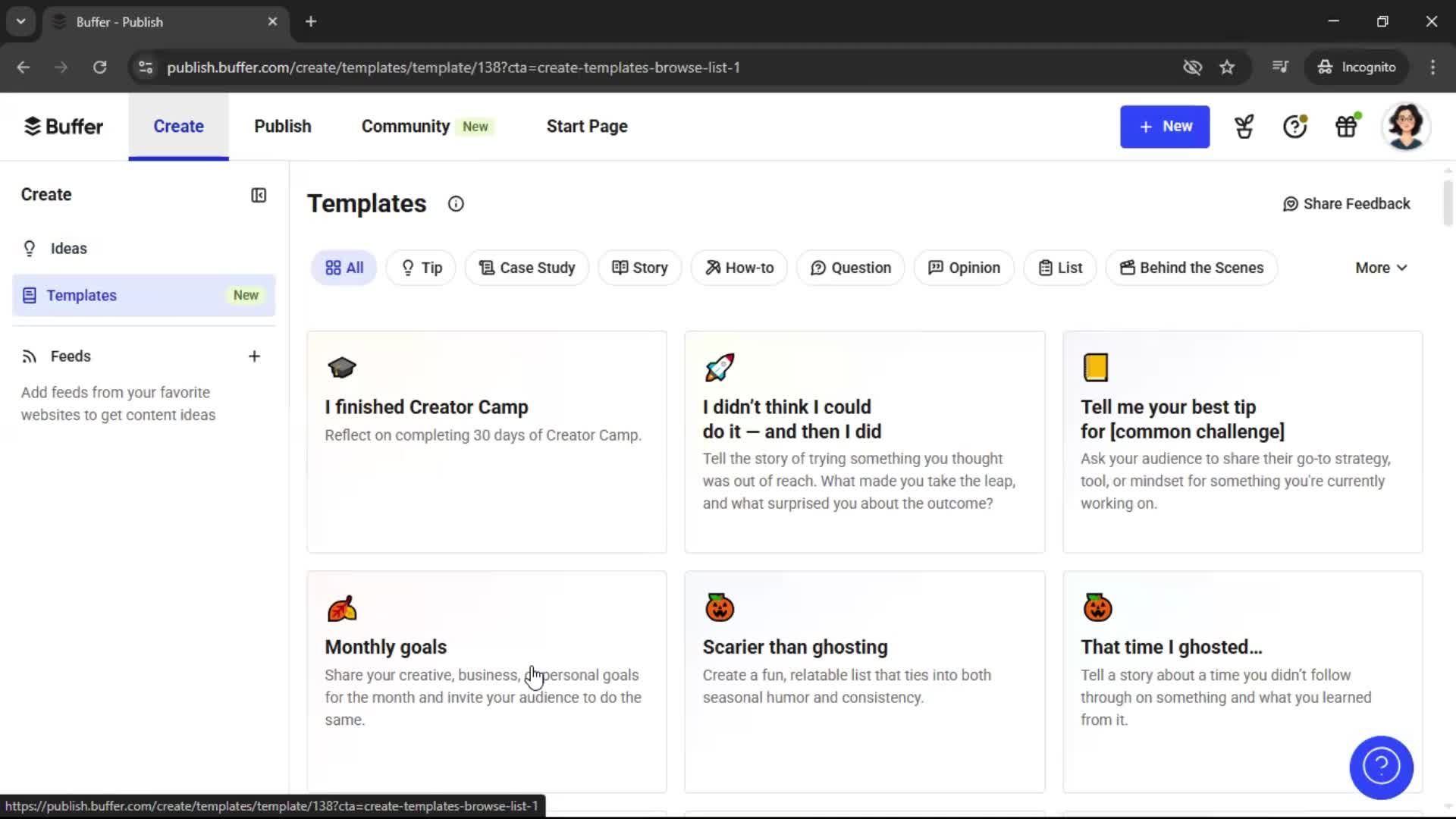Screen dimensions: 1456x819
Task: Click the Templates info icon
Action: coord(455,203)
